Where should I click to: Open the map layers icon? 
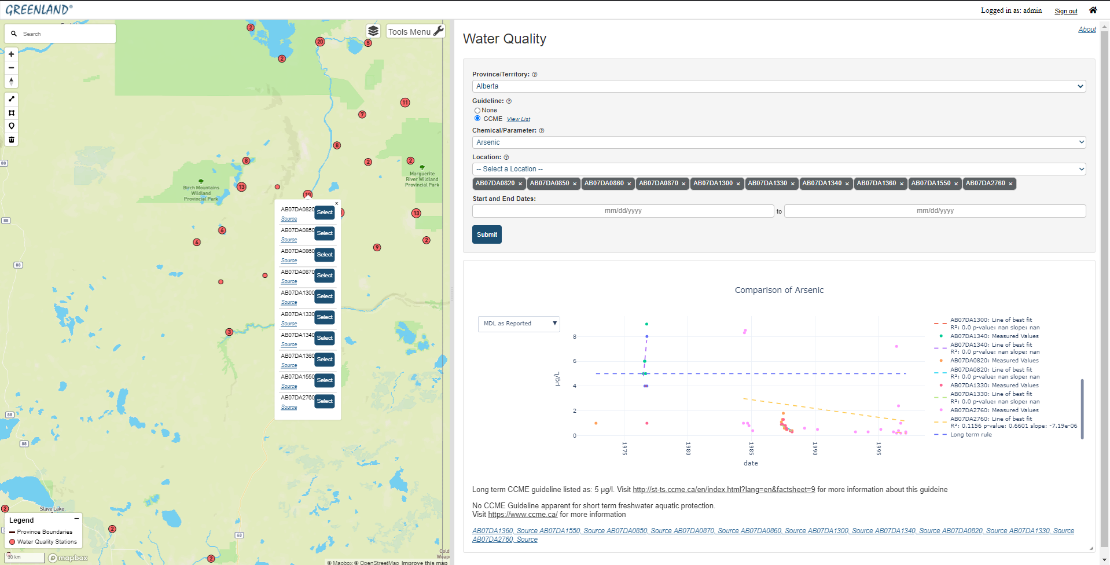pyautogui.click(x=373, y=32)
